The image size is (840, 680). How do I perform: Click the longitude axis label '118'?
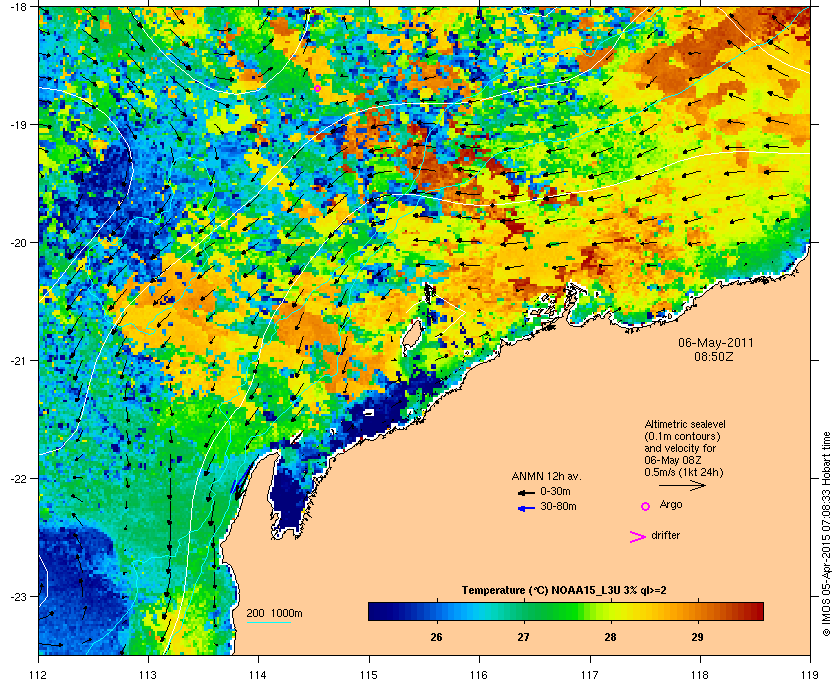pyautogui.click(x=700, y=675)
